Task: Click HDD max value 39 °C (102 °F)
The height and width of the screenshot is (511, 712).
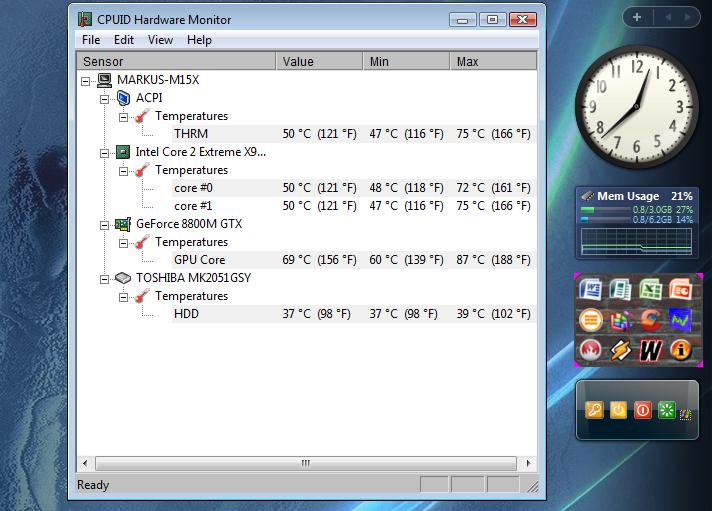Action: click(493, 314)
